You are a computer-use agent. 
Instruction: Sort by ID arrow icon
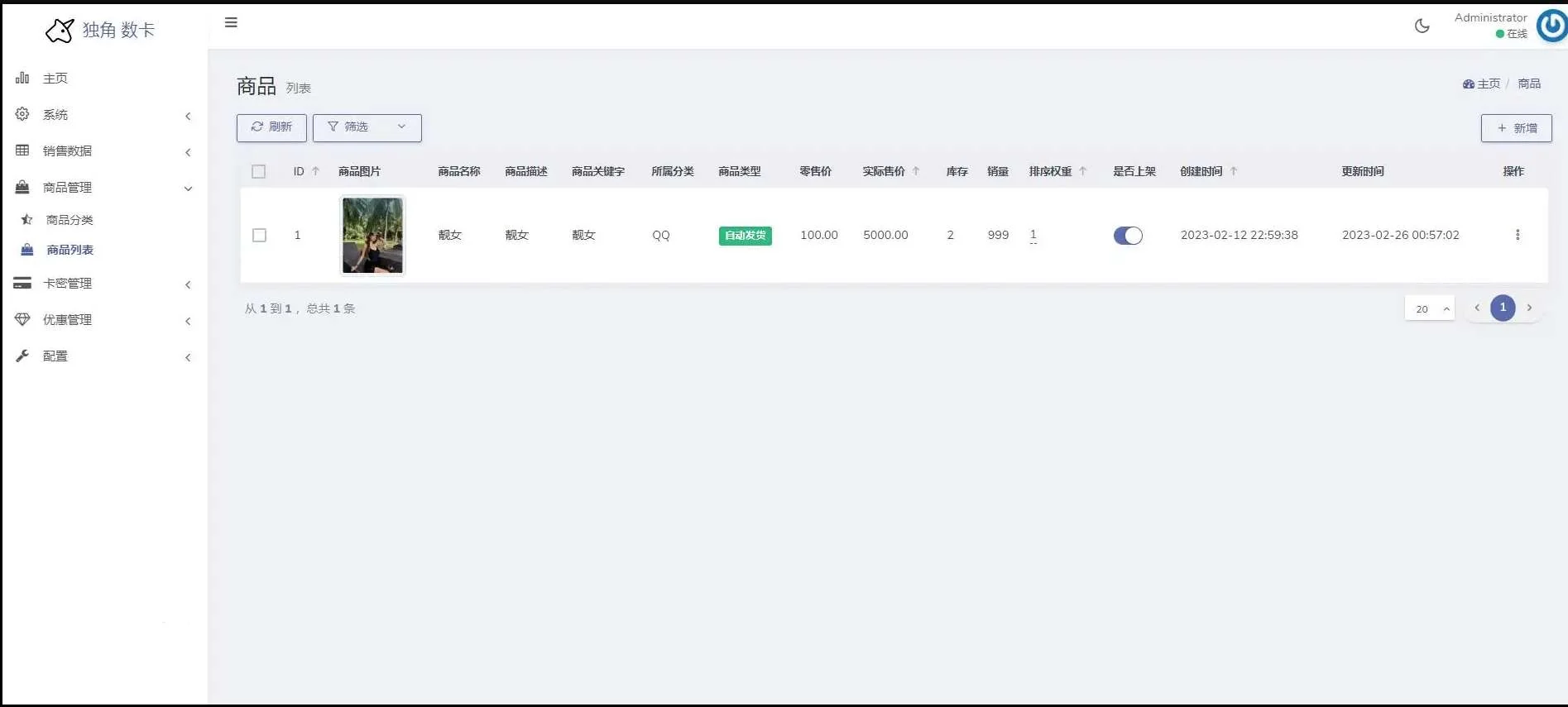pos(315,171)
